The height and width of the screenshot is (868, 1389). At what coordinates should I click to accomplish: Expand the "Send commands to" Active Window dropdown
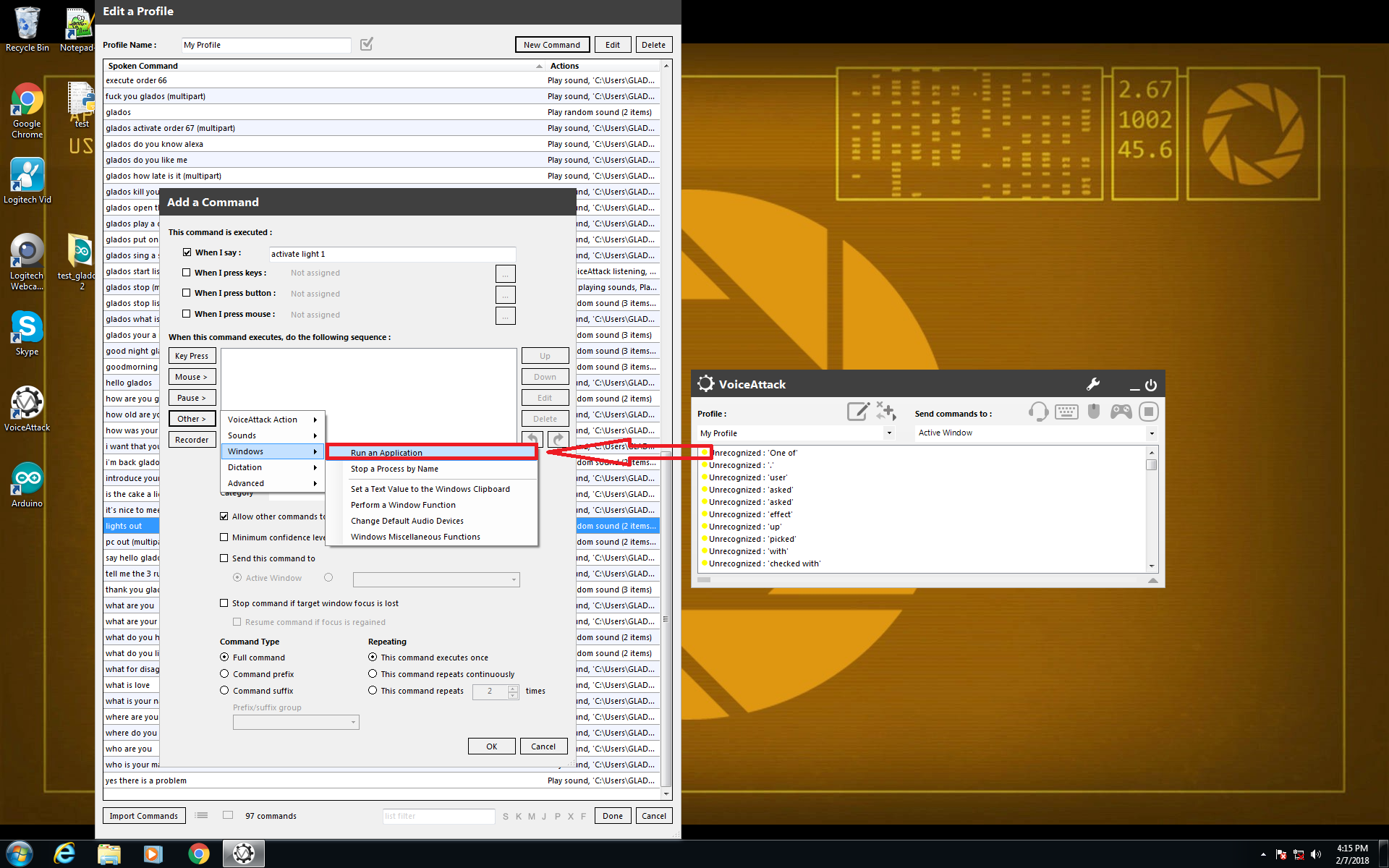pos(1151,433)
